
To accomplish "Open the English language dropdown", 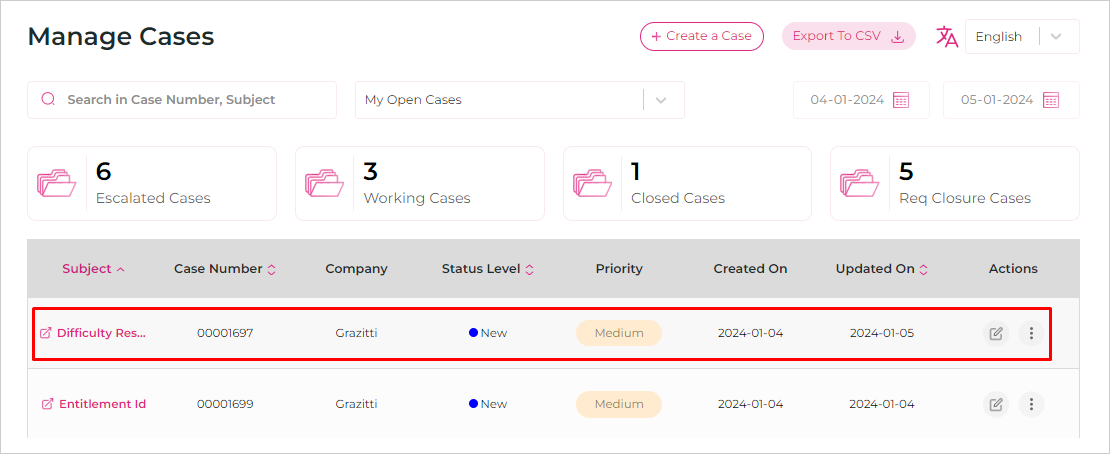I will (1022, 36).
